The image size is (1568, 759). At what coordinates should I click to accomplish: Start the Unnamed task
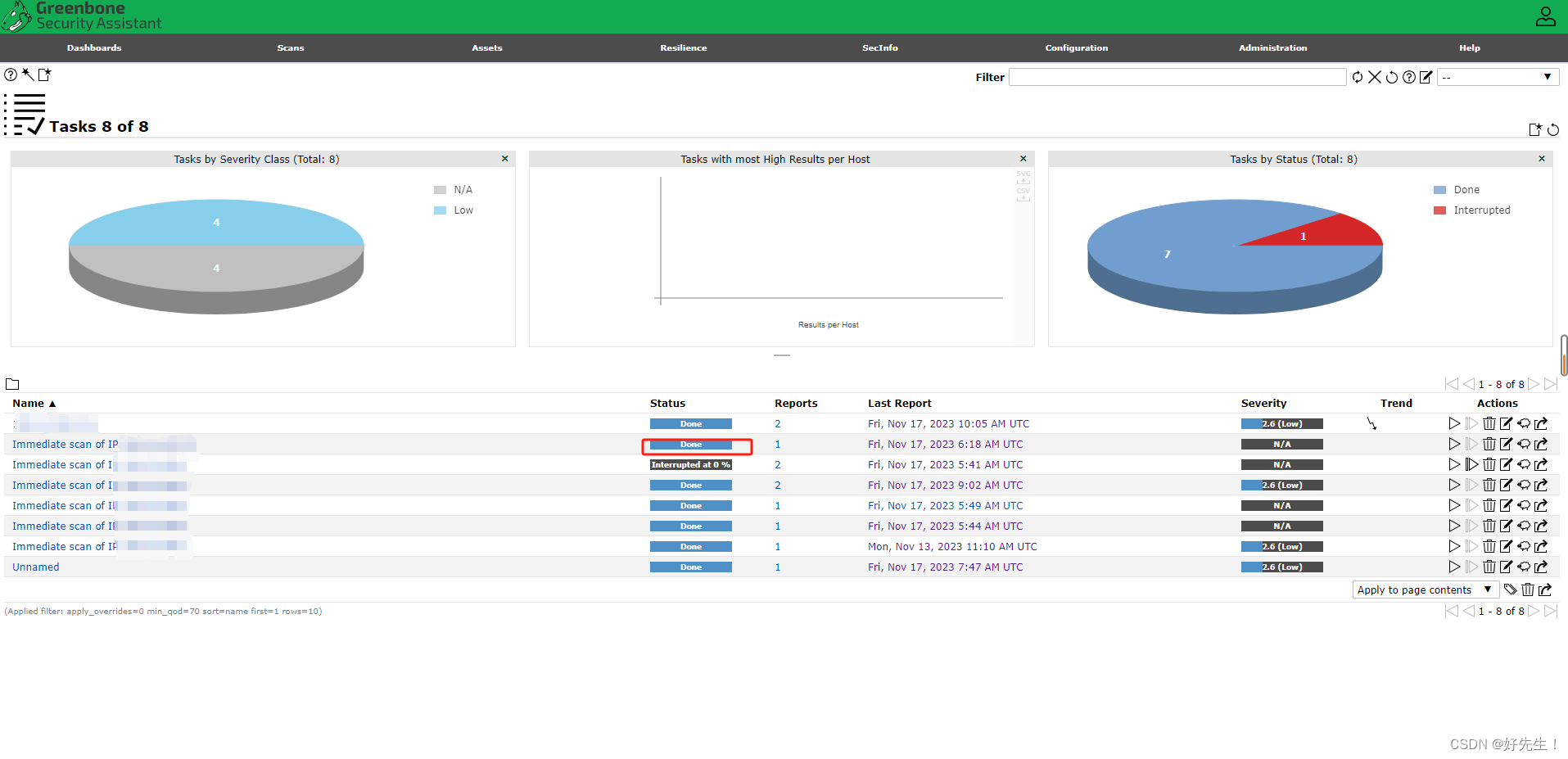[1454, 567]
